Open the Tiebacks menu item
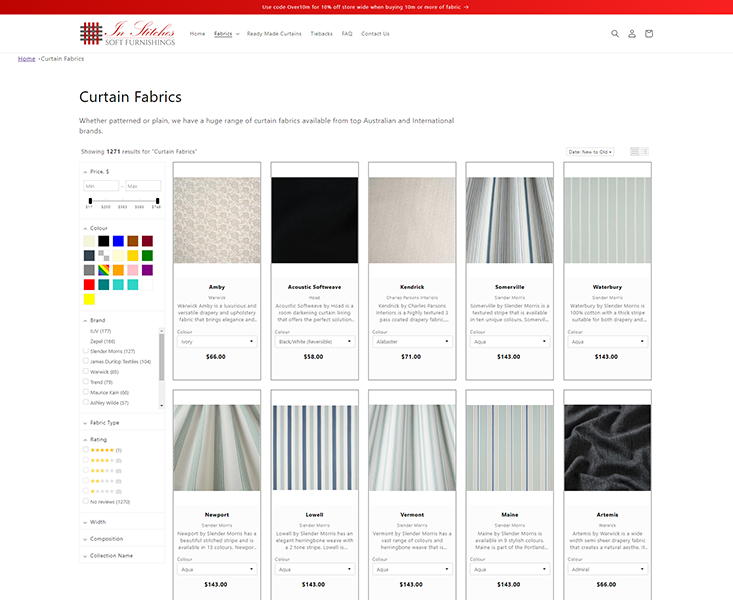This screenshot has height=600, width=733. click(x=322, y=34)
